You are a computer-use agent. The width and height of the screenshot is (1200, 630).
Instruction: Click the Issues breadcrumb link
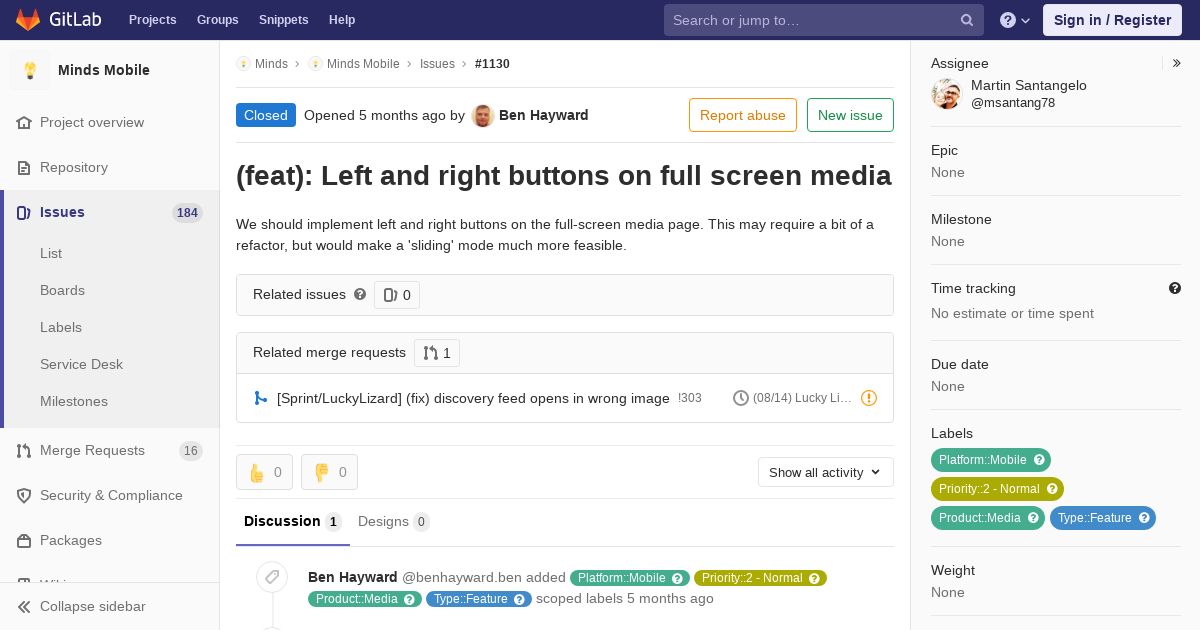pos(437,64)
